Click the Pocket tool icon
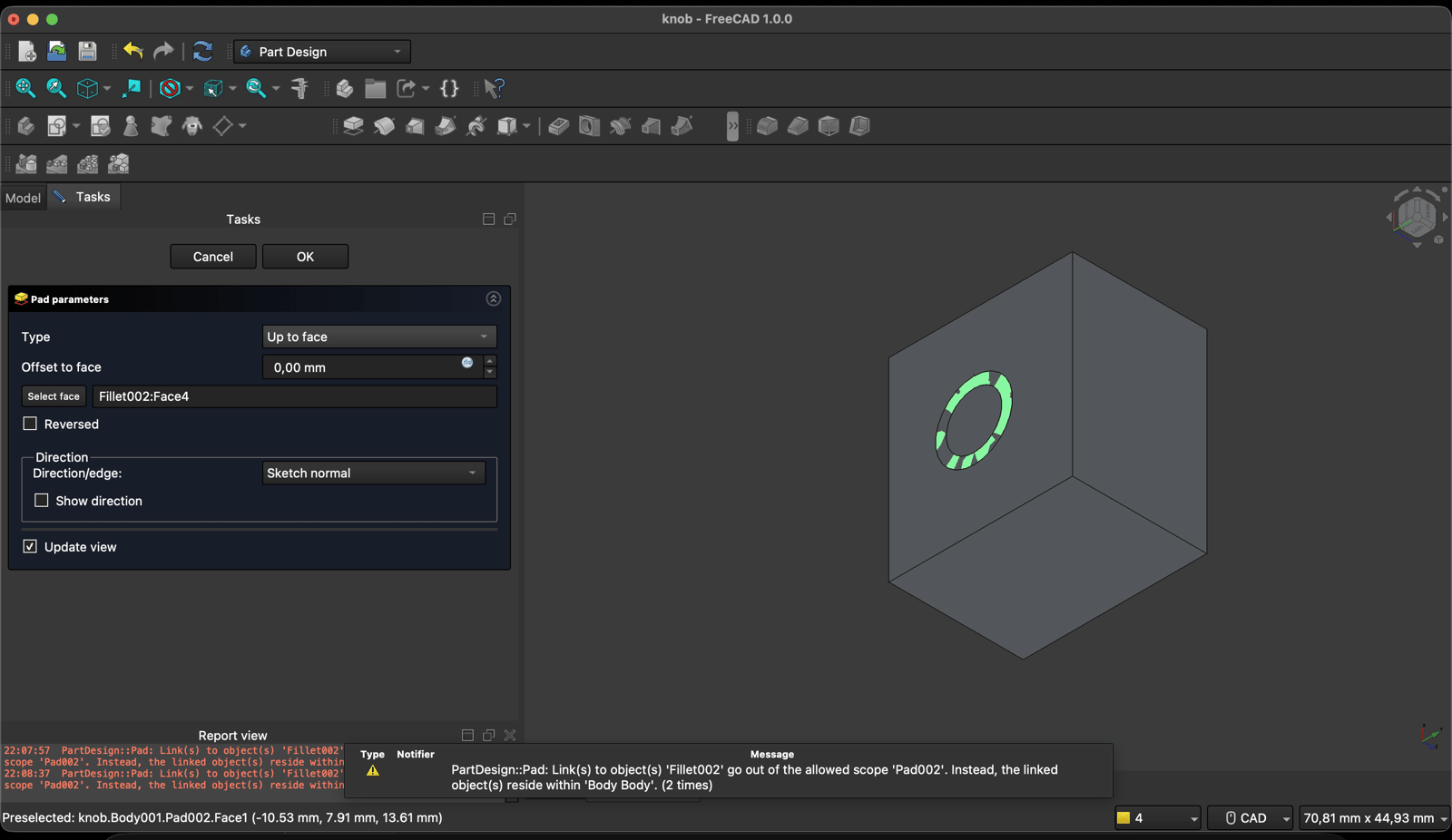Image resolution: width=1452 pixels, height=840 pixels. click(558, 126)
